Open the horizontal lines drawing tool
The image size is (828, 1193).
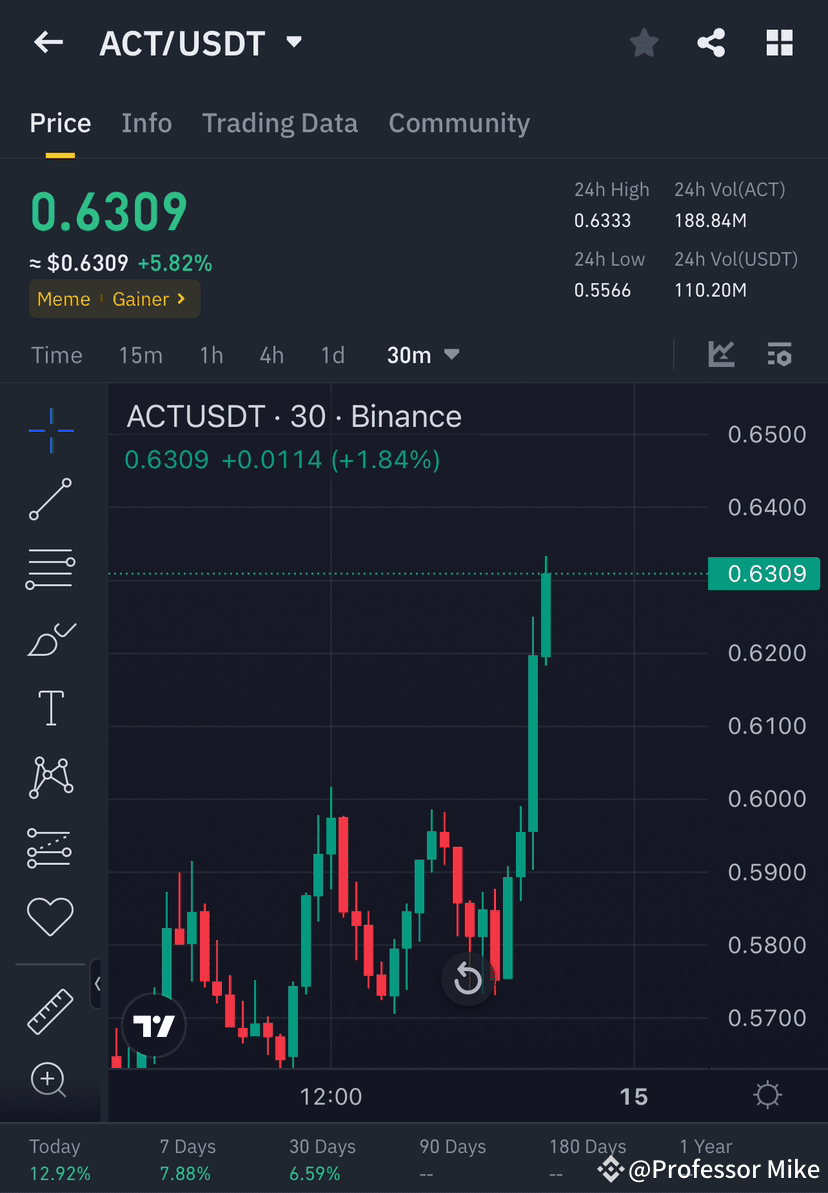[50, 569]
